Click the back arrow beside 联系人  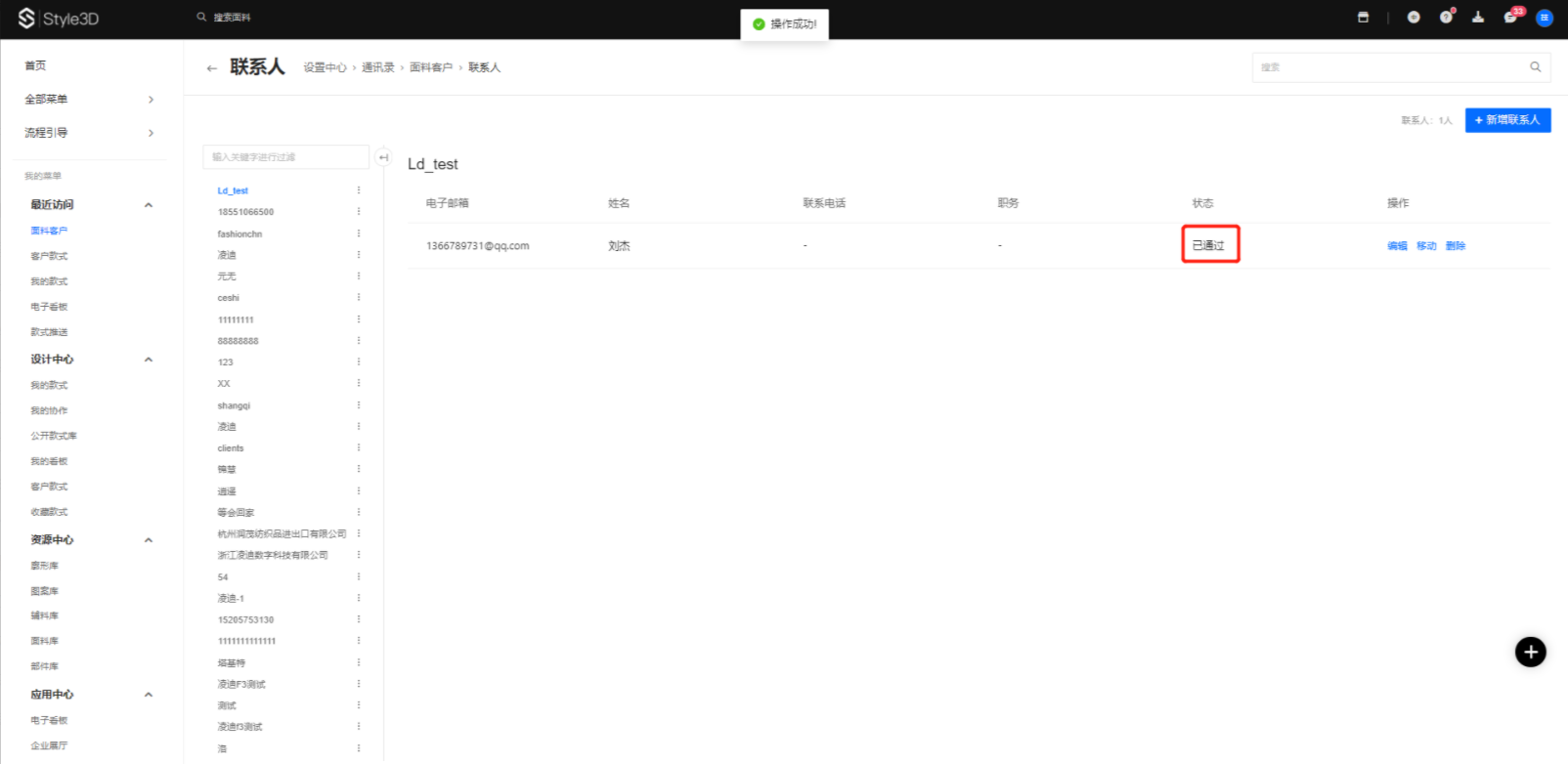(x=211, y=68)
